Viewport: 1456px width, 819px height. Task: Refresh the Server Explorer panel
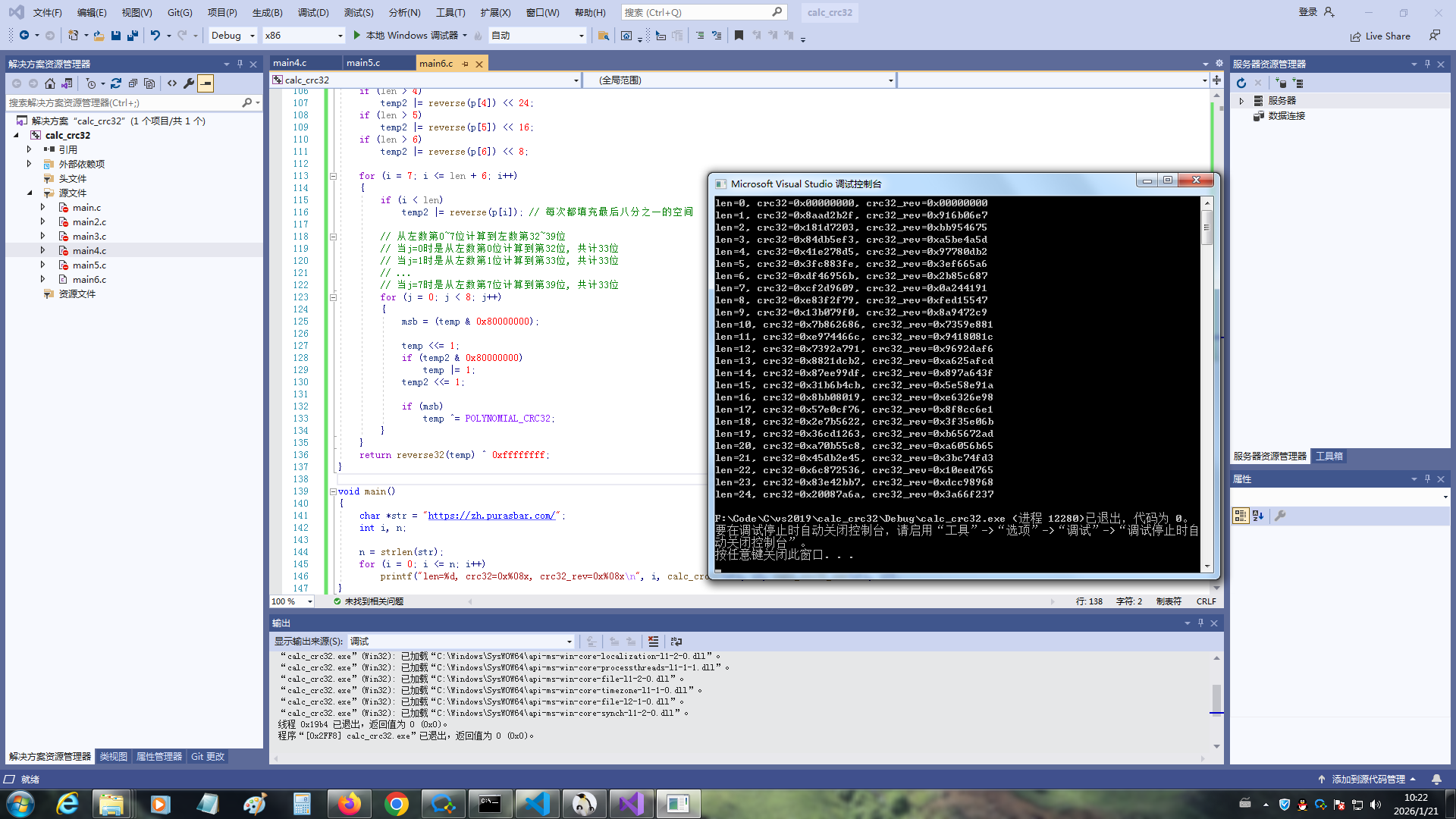click(1241, 83)
